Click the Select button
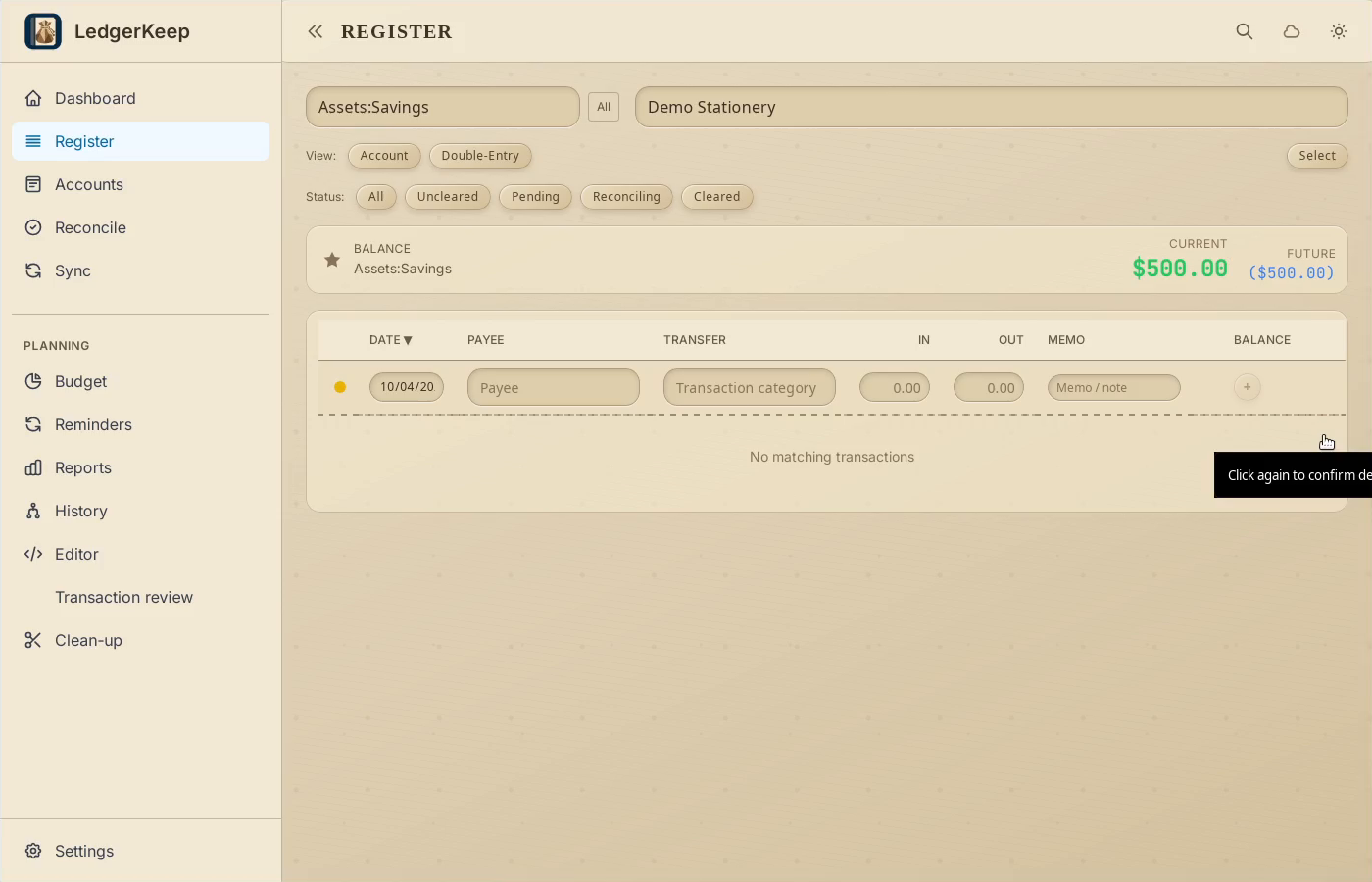The image size is (1372, 882). [1317, 156]
